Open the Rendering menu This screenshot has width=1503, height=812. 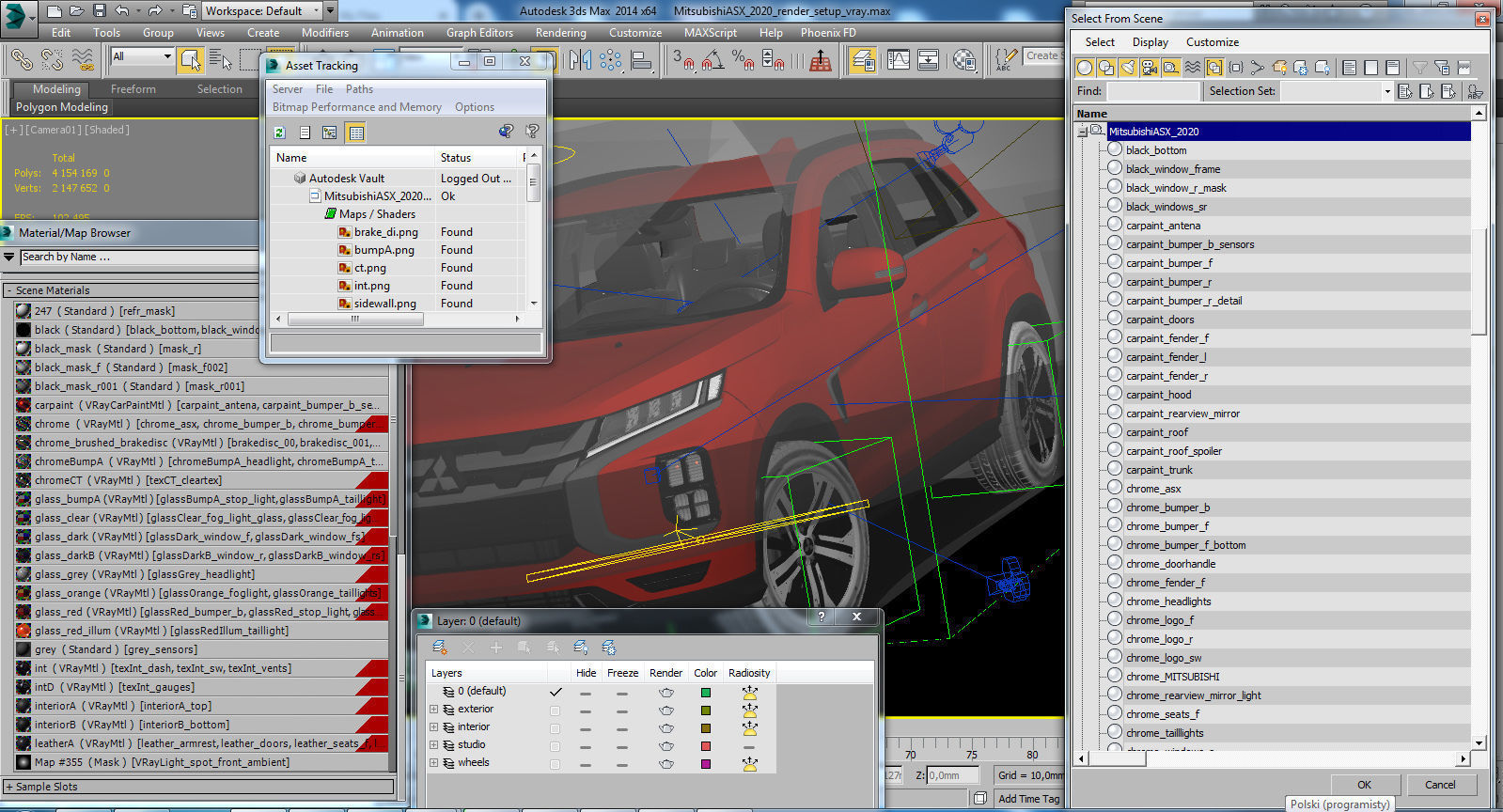click(x=560, y=32)
